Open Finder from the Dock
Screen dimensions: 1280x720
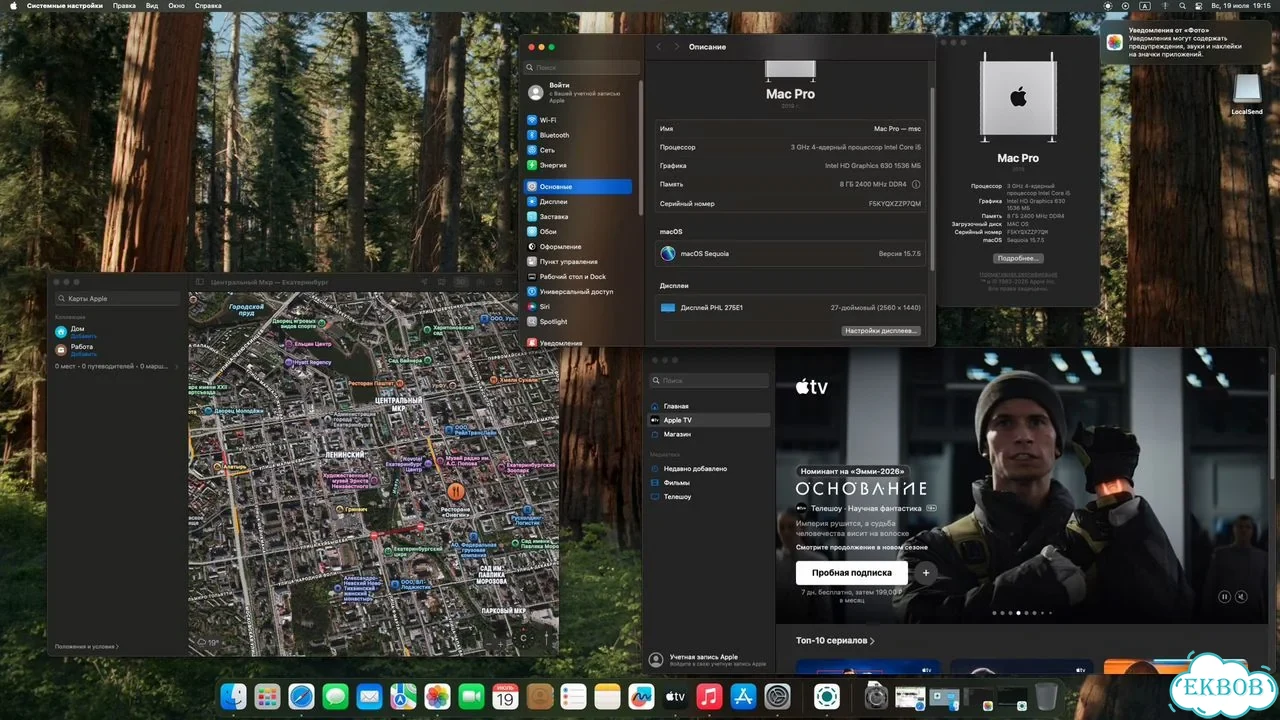[233, 696]
